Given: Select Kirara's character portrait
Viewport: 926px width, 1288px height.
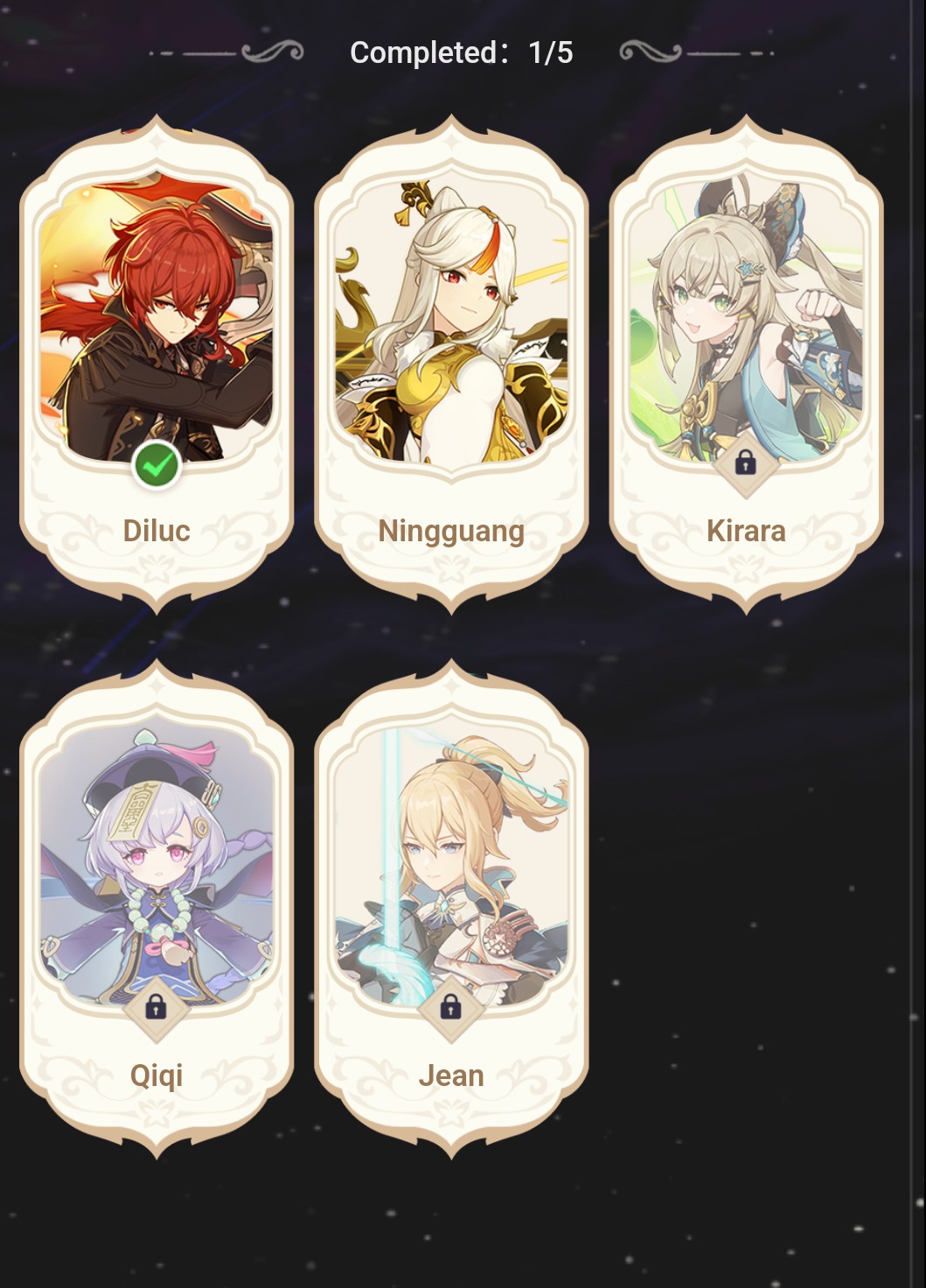Looking at the screenshot, I should tap(746, 322).
